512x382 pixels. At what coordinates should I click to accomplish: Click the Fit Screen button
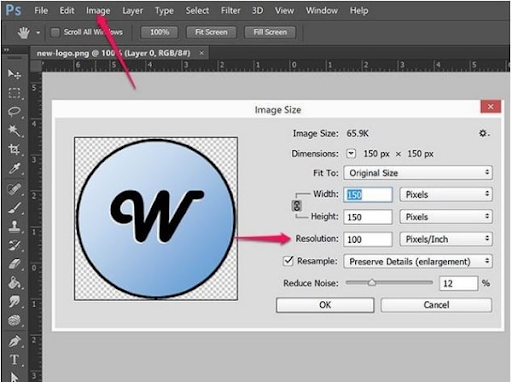[211, 32]
